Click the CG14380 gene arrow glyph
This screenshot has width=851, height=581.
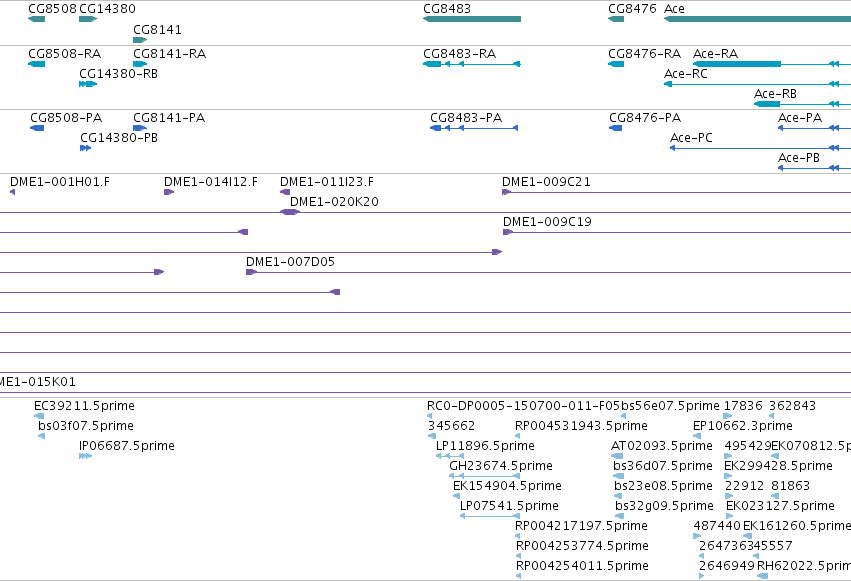[x=88, y=19]
